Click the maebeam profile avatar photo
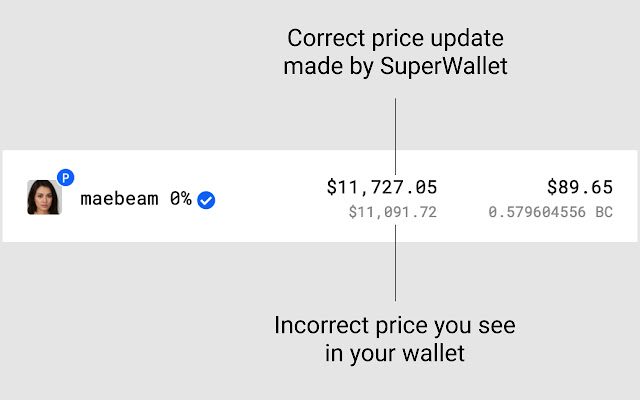The height and width of the screenshot is (400, 640). coord(44,198)
